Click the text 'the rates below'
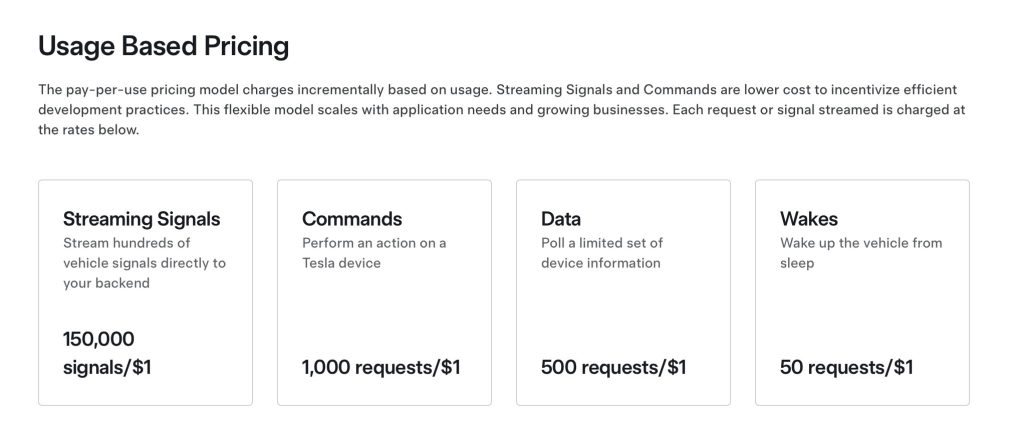The height and width of the screenshot is (438, 1024). coord(88,131)
